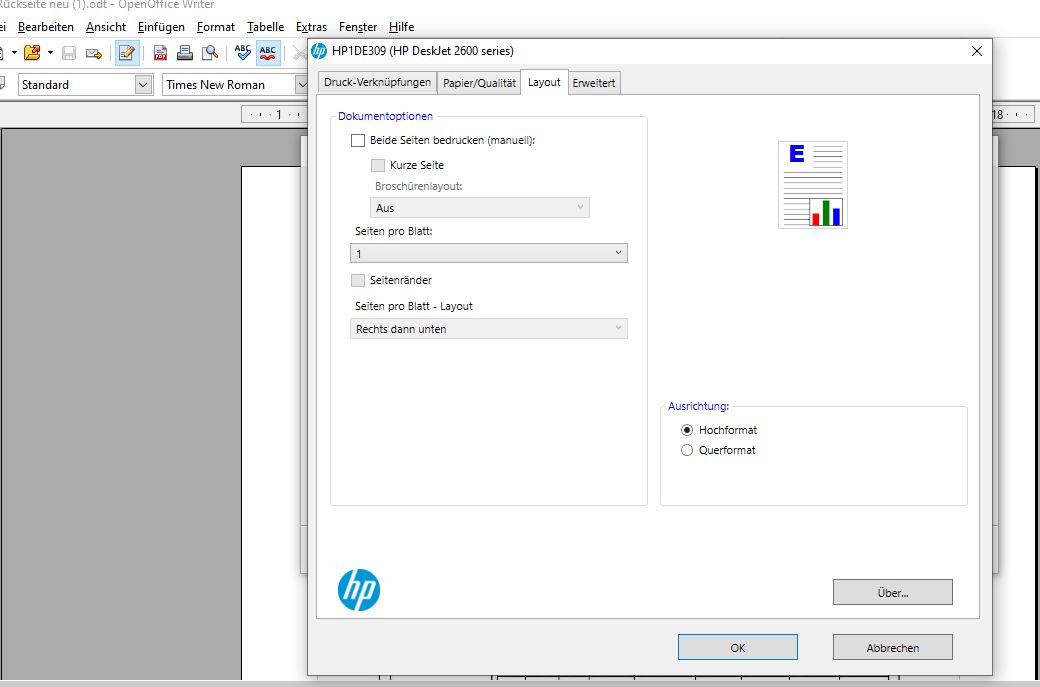Toggle the Seitenränder checkbox
The image size is (1040, 687).
coord(358,281)
